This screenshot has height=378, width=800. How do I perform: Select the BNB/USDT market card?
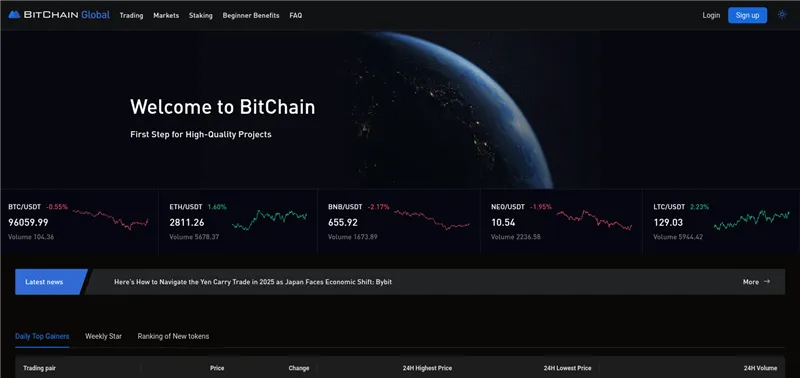[x=398, y=222]
